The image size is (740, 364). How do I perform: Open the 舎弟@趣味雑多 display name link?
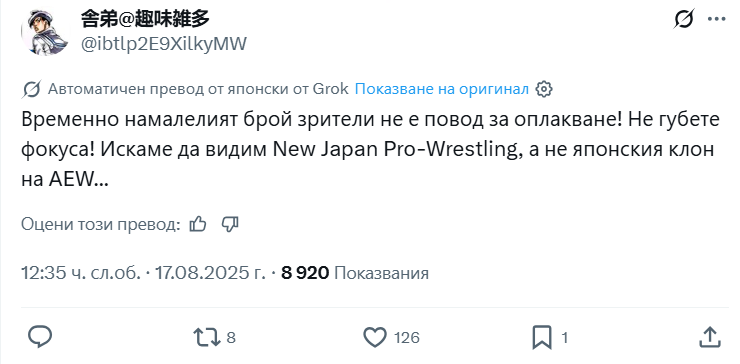[145, 20]
